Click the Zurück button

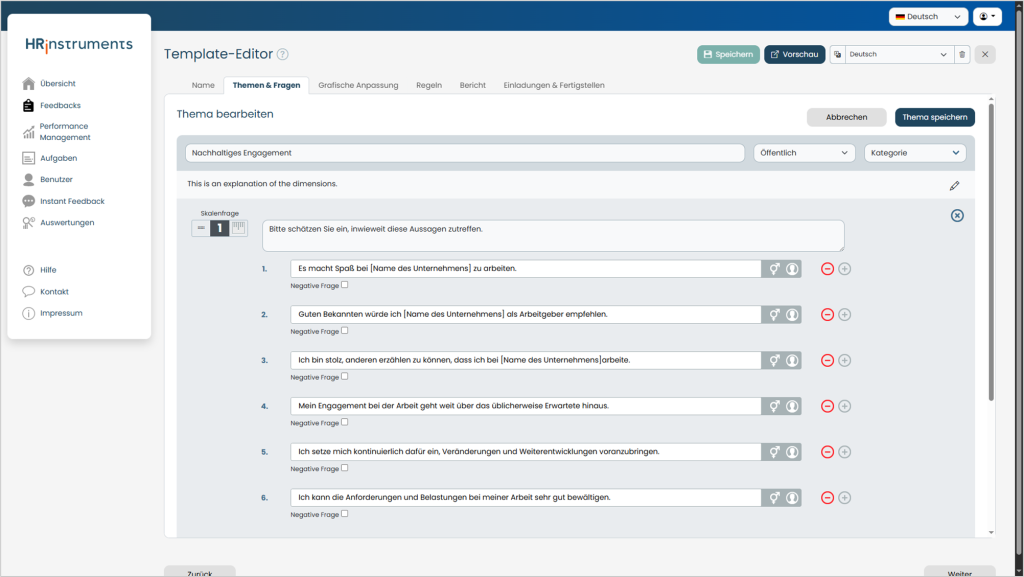[199, 571]
